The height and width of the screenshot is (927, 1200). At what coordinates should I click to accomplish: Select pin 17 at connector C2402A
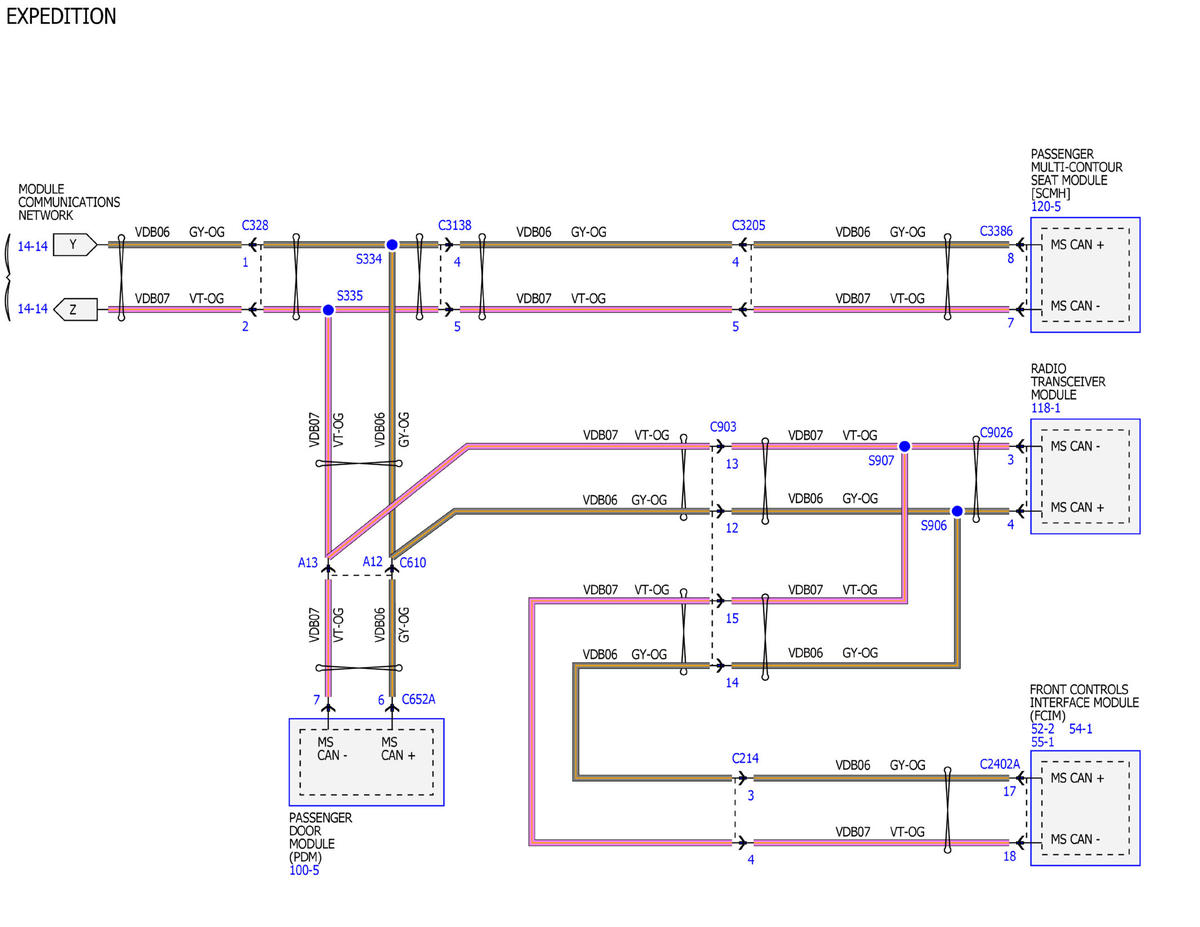coord(1010,792)
